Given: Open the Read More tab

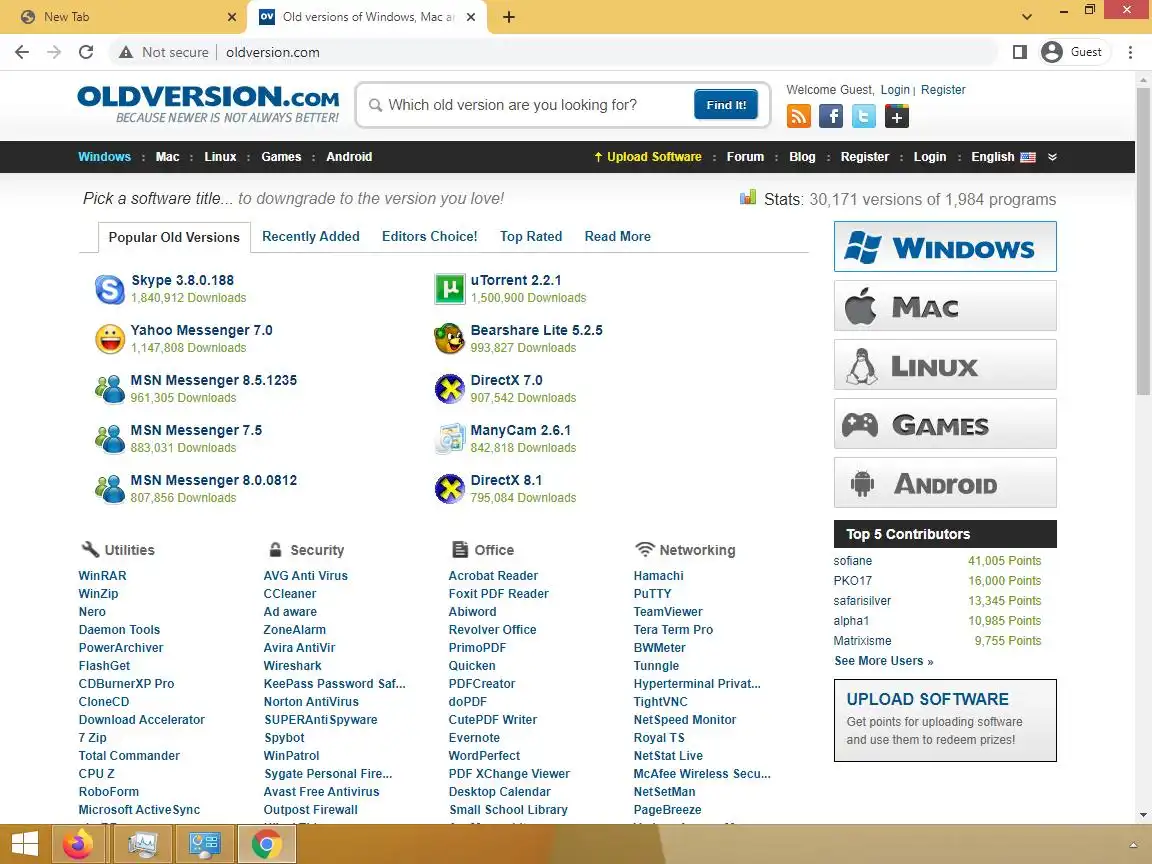Looking at the screenshot, I should tap(618, 237).
